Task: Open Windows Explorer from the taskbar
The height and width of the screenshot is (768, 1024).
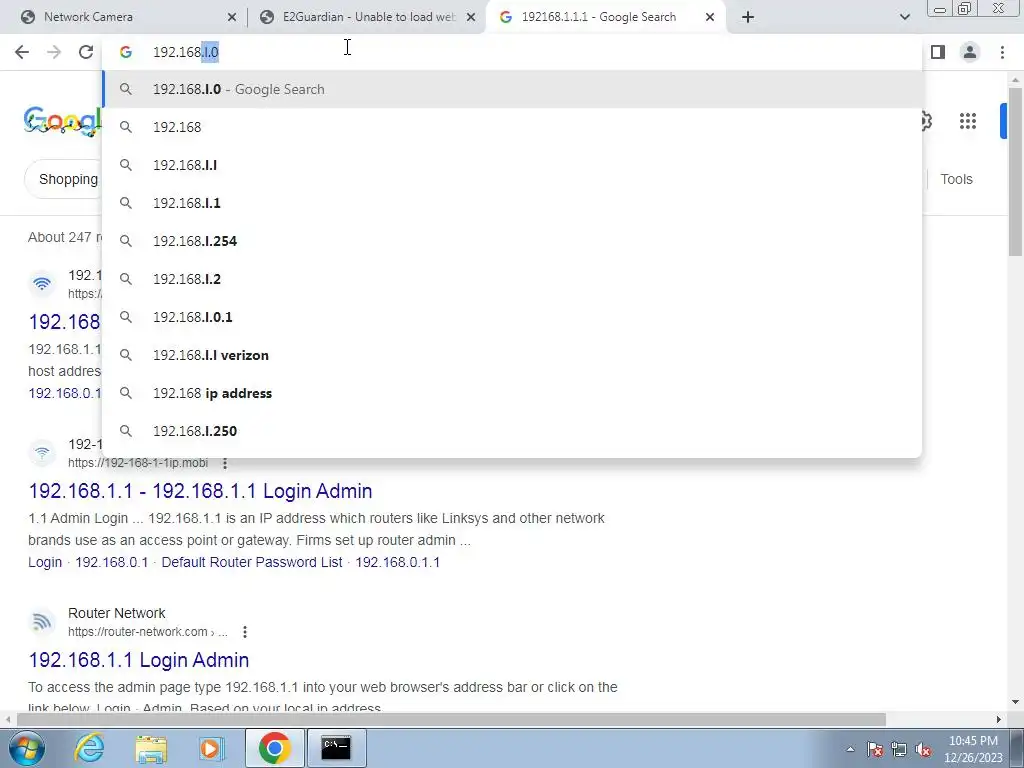Action: 151,748
